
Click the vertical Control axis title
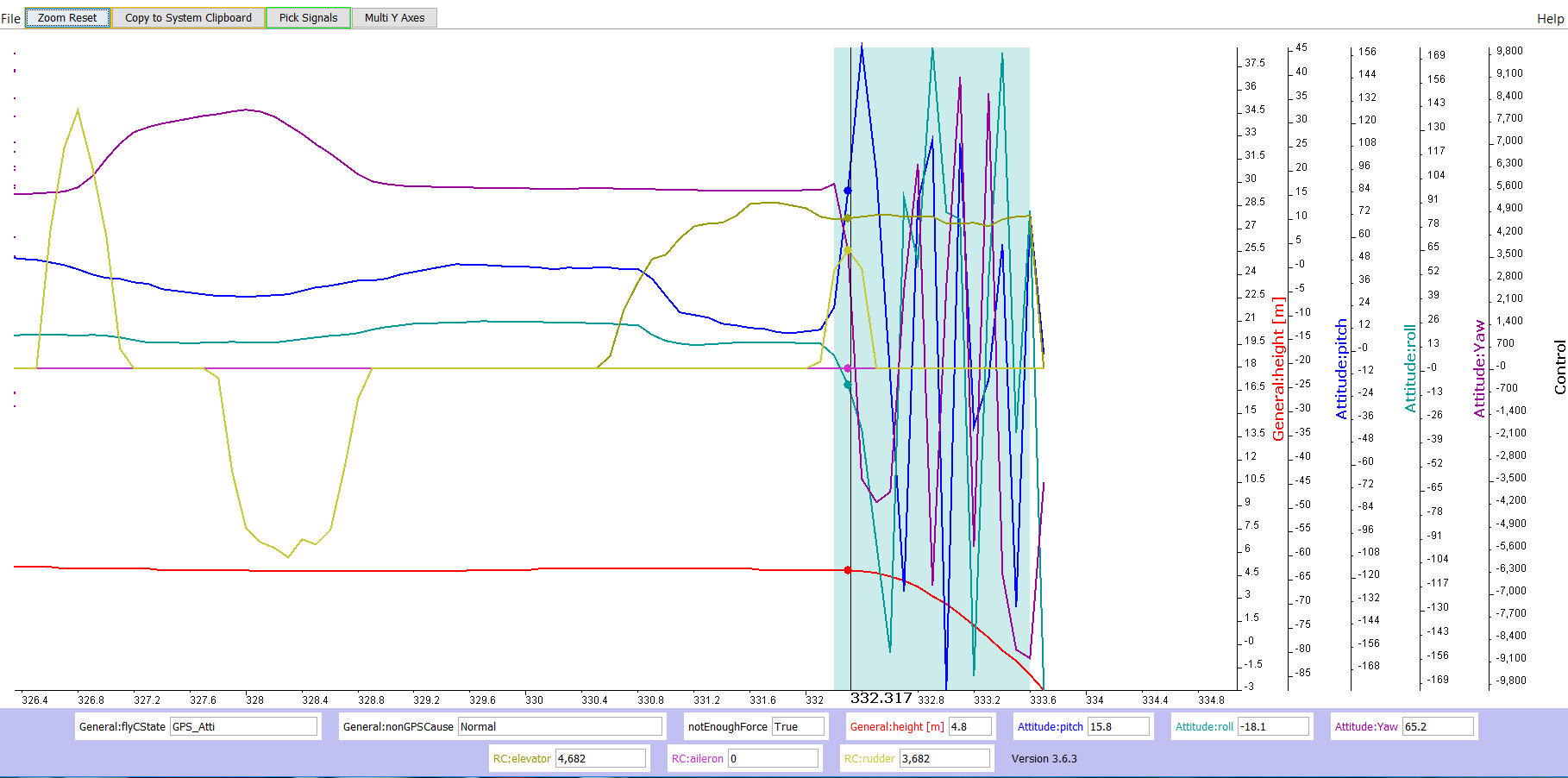[x=1559, y=367]
